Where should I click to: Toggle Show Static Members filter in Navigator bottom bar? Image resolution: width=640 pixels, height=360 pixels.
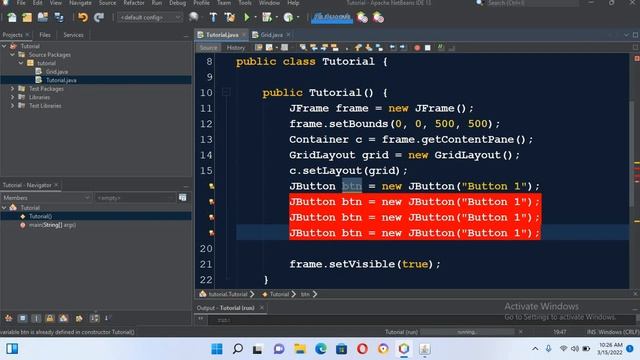(36, 318)
